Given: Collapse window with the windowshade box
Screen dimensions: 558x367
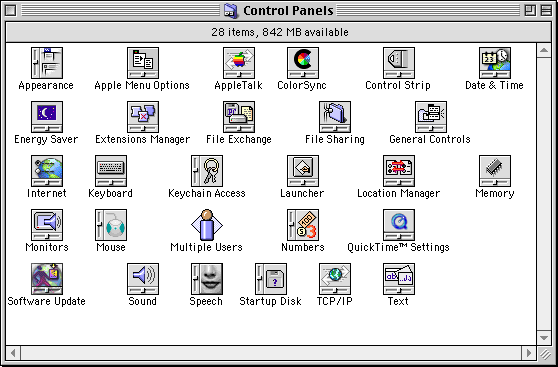Looking at the screenshot, I should pyautogui.click(x=546, y=10).
